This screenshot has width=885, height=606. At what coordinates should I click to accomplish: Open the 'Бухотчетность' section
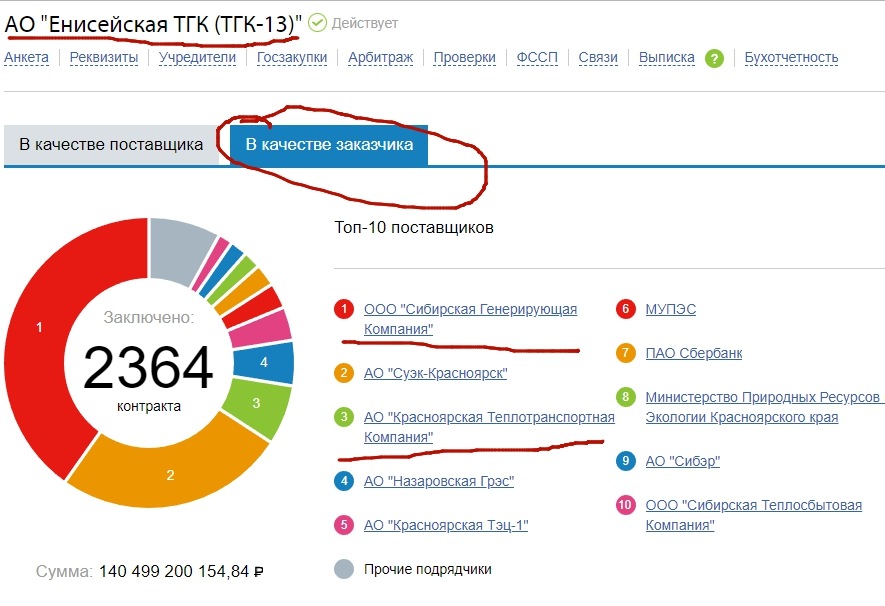(x=791, y=58)
